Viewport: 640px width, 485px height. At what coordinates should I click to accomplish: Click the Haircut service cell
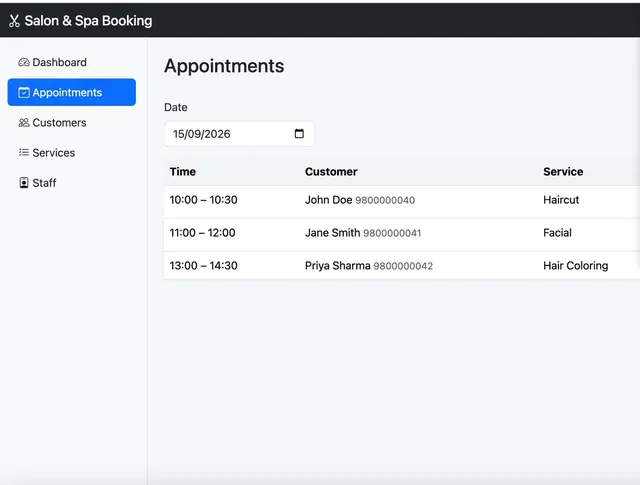point(561,200)
